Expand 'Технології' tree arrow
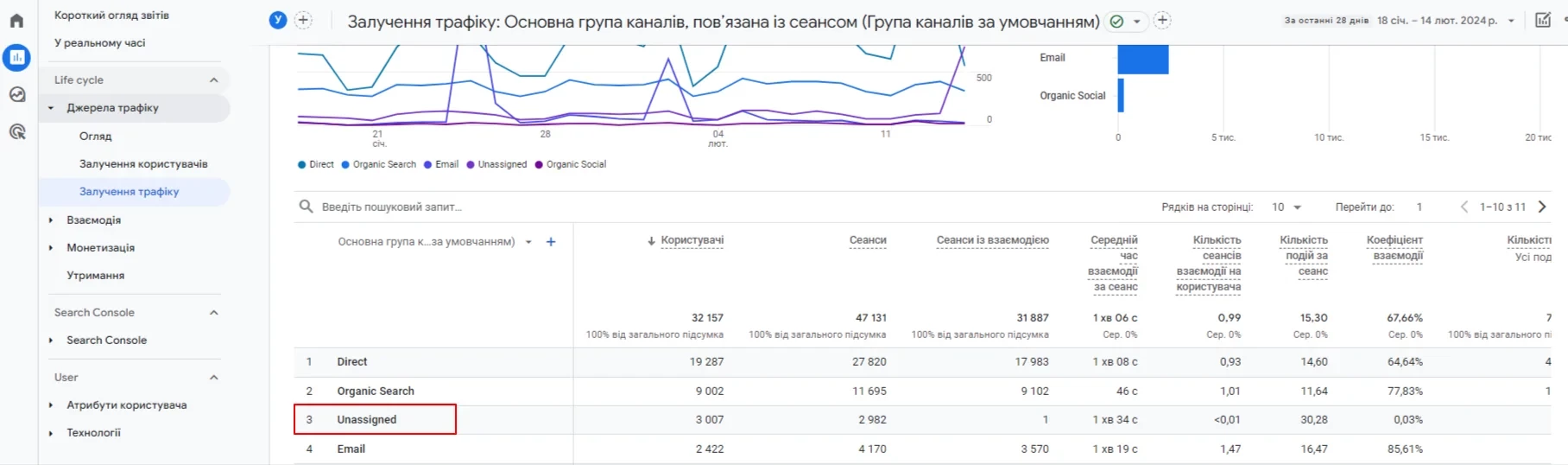The height and width of the screenshot is (465, 1568). click(x=51, y=433)
